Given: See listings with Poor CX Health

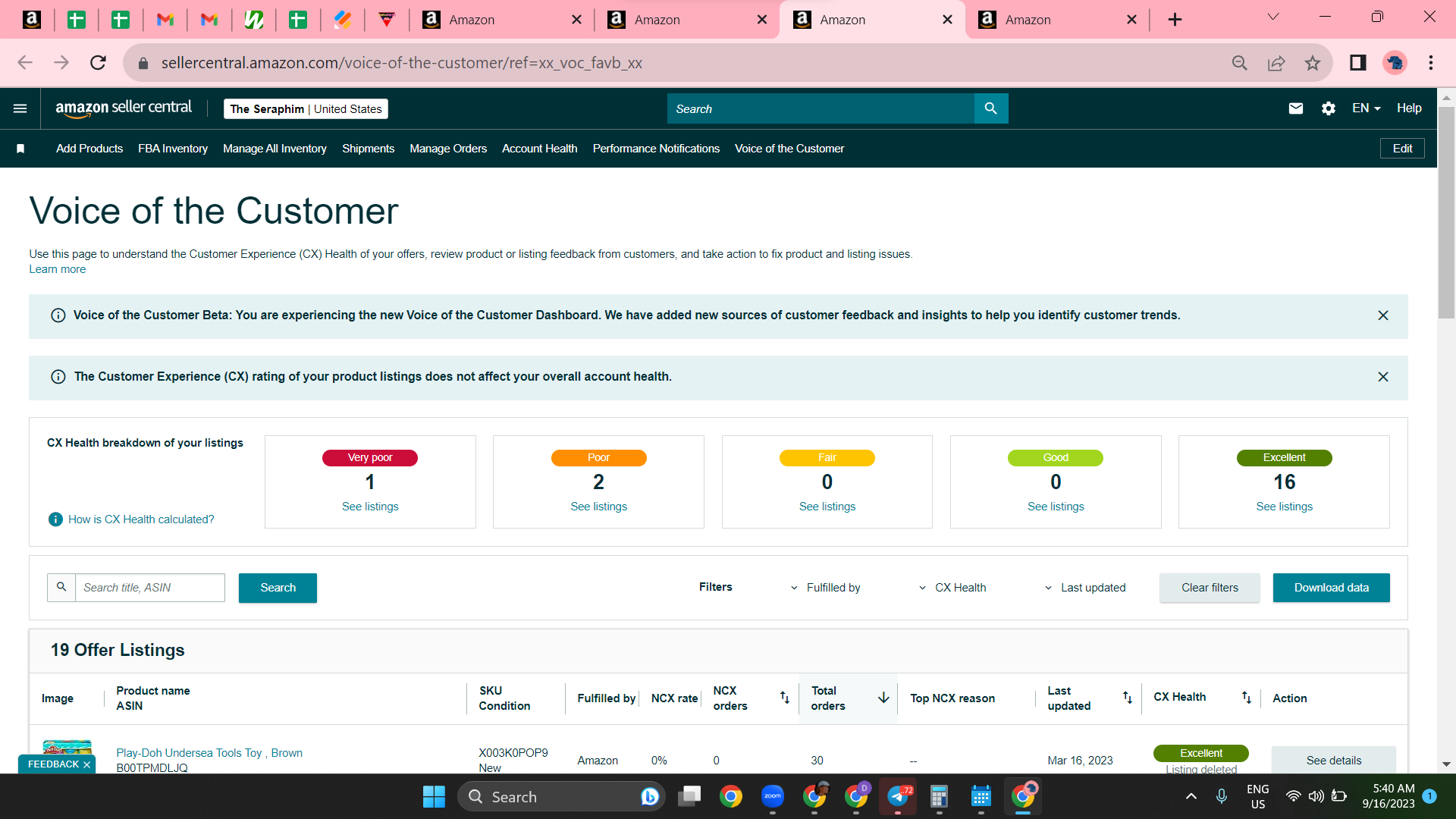Looking at the screenshot, I should 599,507.
